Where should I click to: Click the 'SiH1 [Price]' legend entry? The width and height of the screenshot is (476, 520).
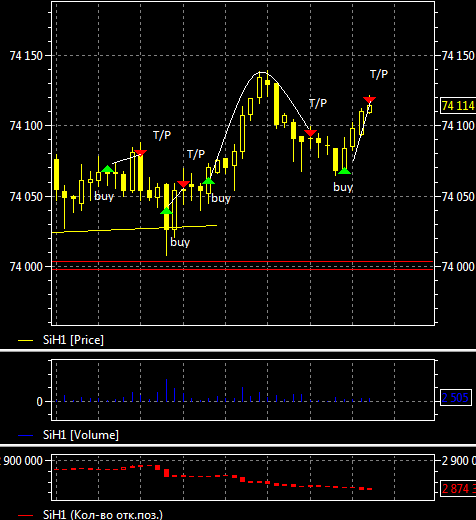[73, 340]
